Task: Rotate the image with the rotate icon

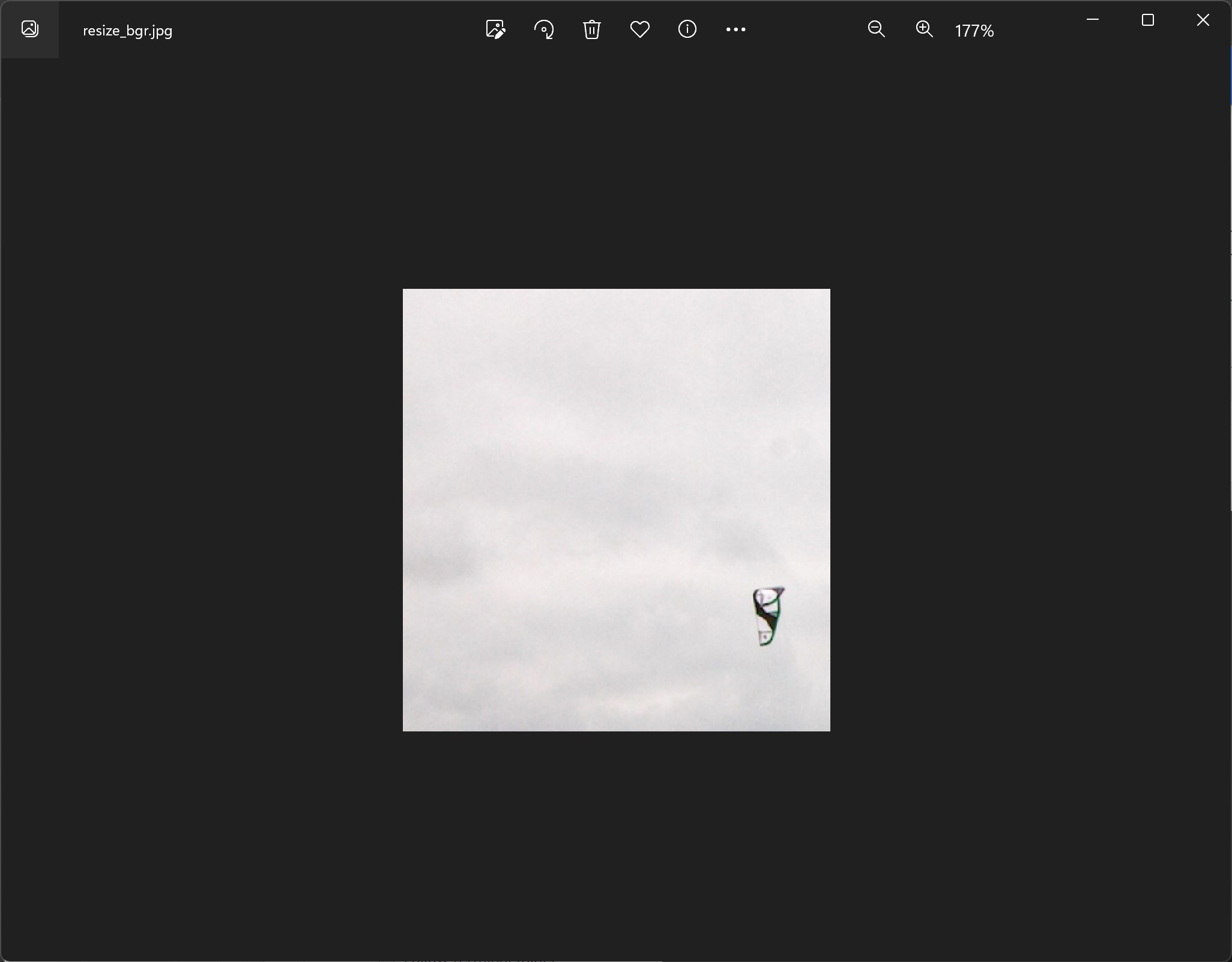Action: (x=544, y=29)
